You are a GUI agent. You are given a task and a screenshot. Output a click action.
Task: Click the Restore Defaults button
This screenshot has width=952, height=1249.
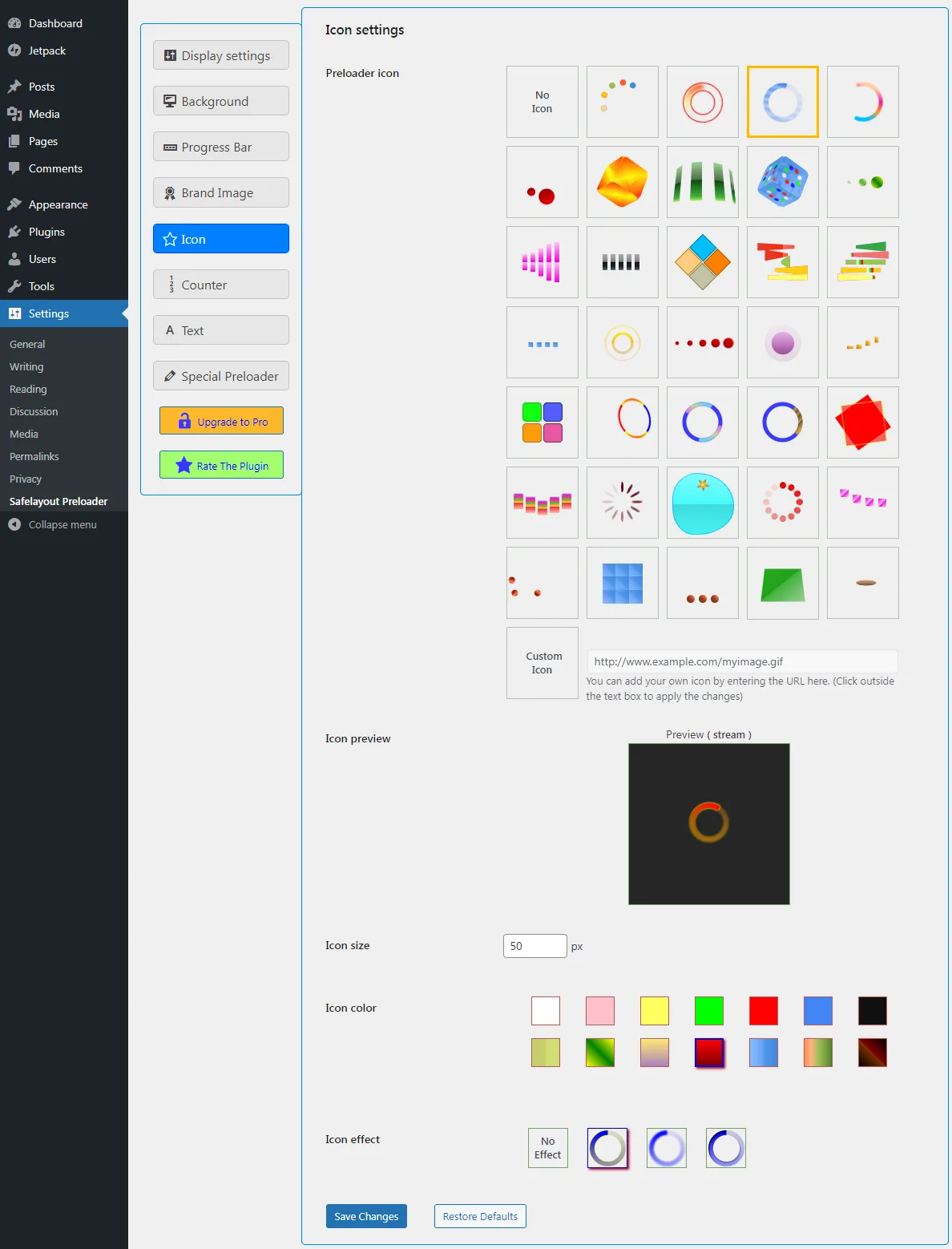[480, 1216]
